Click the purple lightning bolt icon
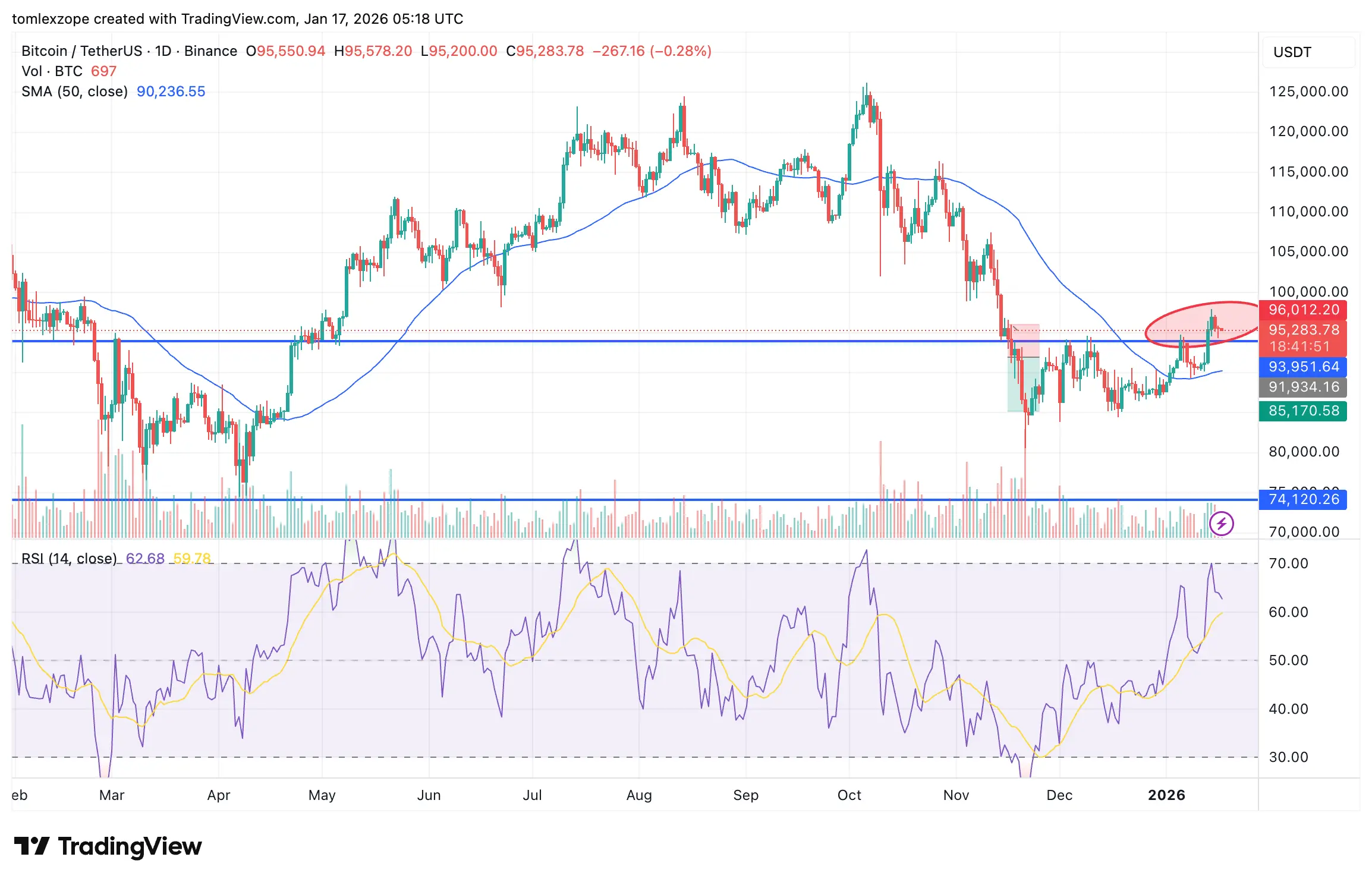The image size is (1372, 882). click(x=1222, y=524)
